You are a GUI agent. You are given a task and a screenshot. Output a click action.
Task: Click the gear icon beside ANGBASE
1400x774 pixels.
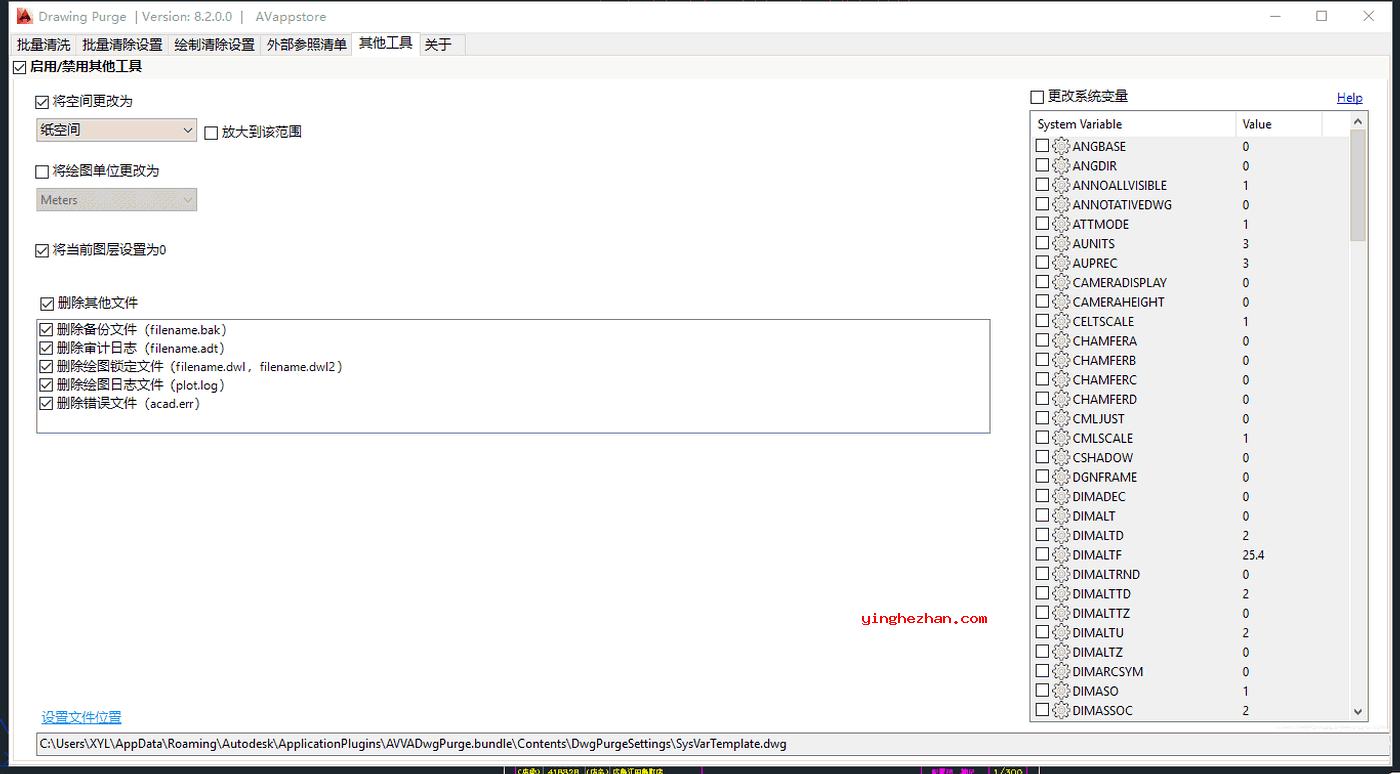[1061, 146]
